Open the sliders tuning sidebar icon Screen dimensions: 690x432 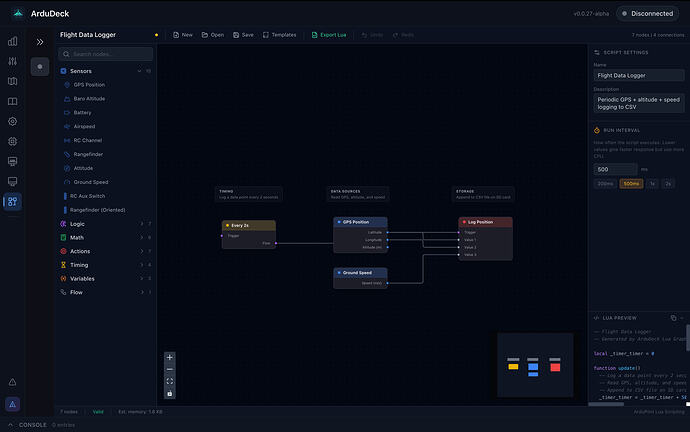pyautogui.click(x=12, y=61)
